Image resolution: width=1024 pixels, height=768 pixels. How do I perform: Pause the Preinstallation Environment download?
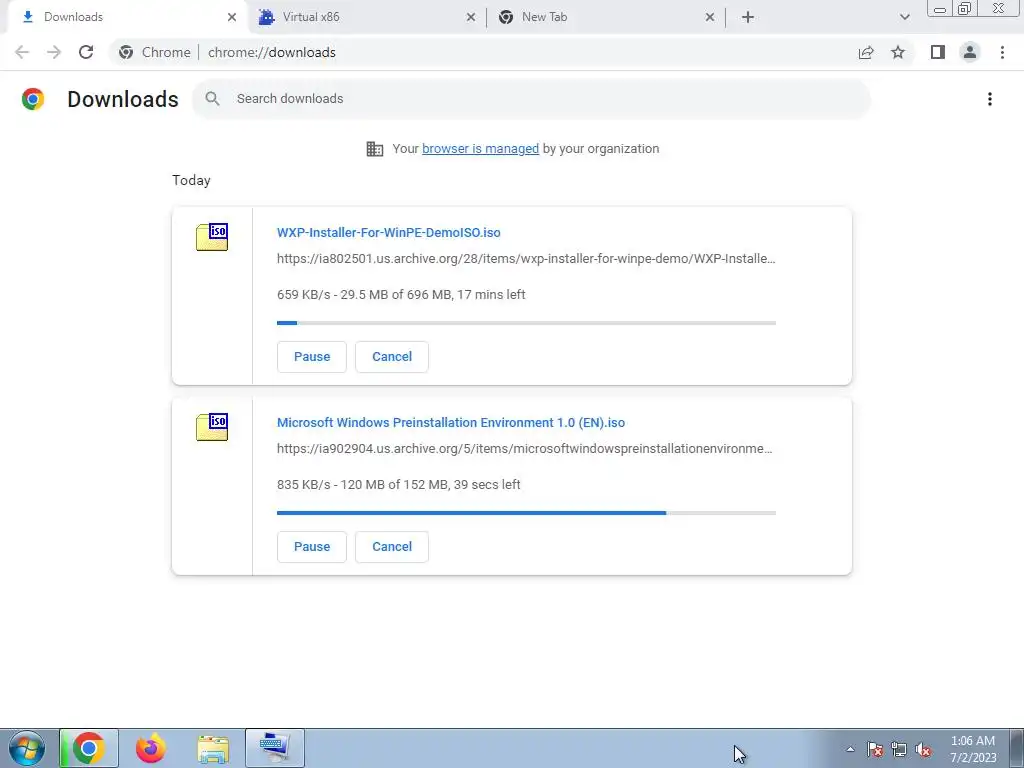312,547
